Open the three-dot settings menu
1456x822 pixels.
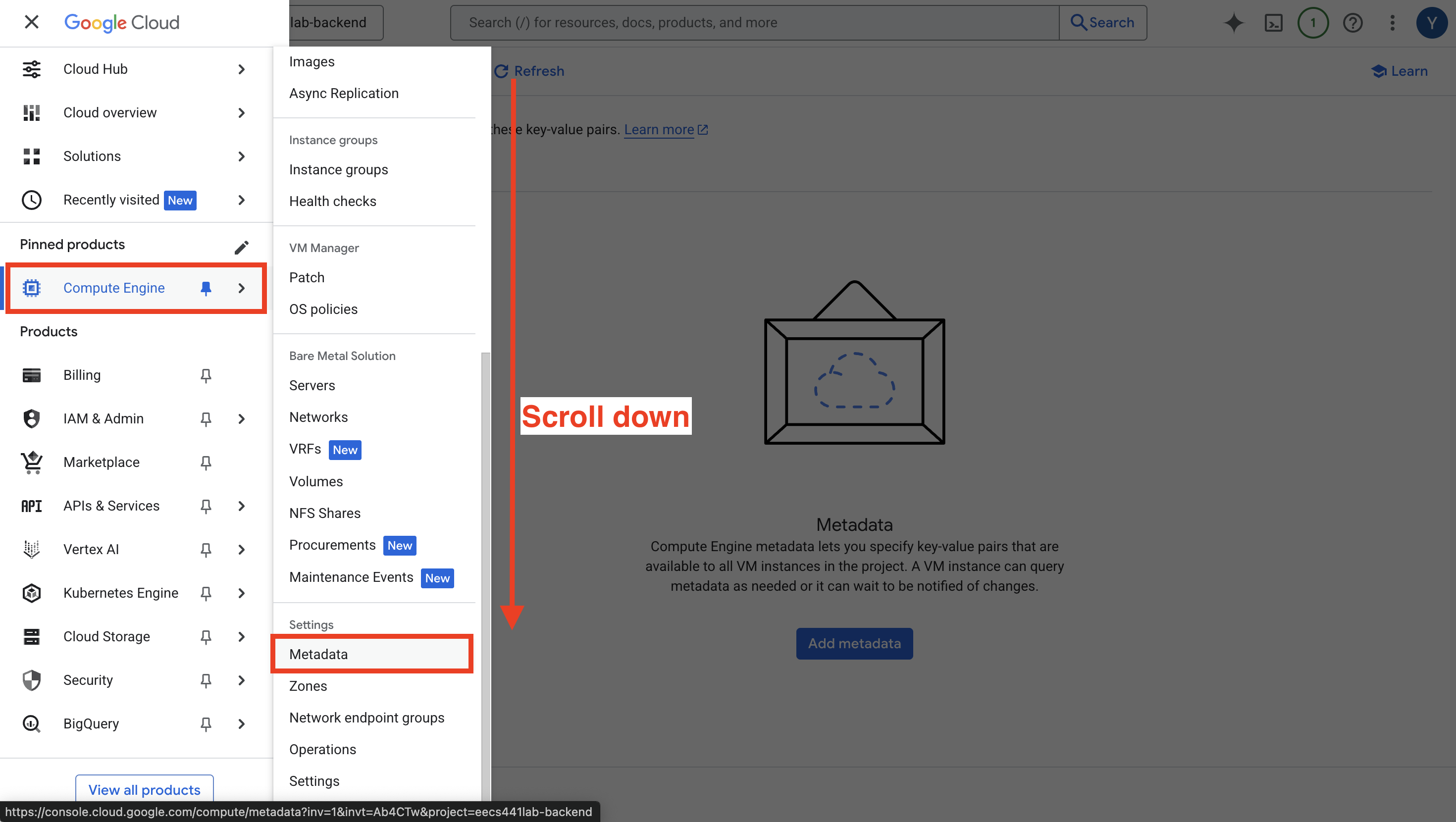coord(1392,23)
